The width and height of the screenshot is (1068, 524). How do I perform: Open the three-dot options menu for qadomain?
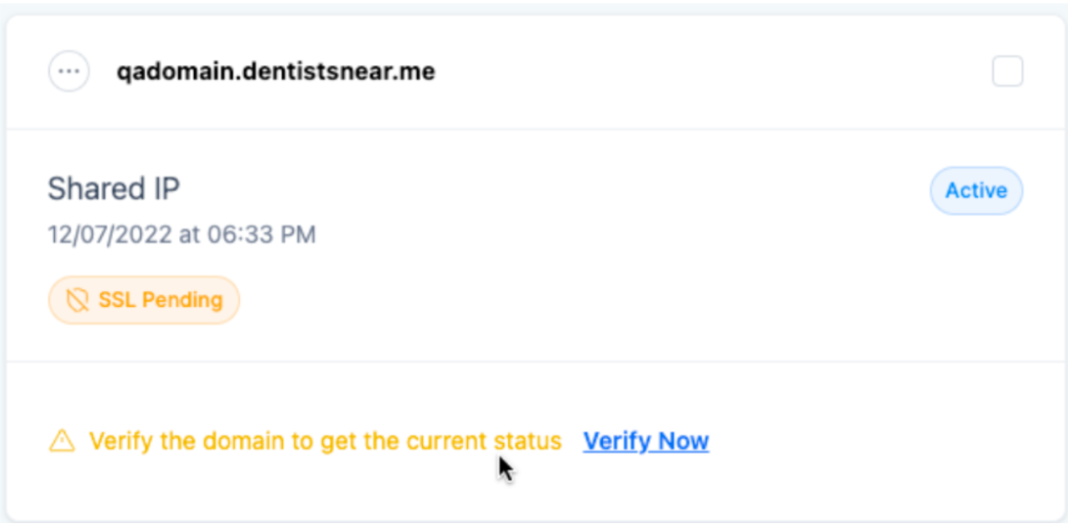pyautogui.click(x=68, y=72)
